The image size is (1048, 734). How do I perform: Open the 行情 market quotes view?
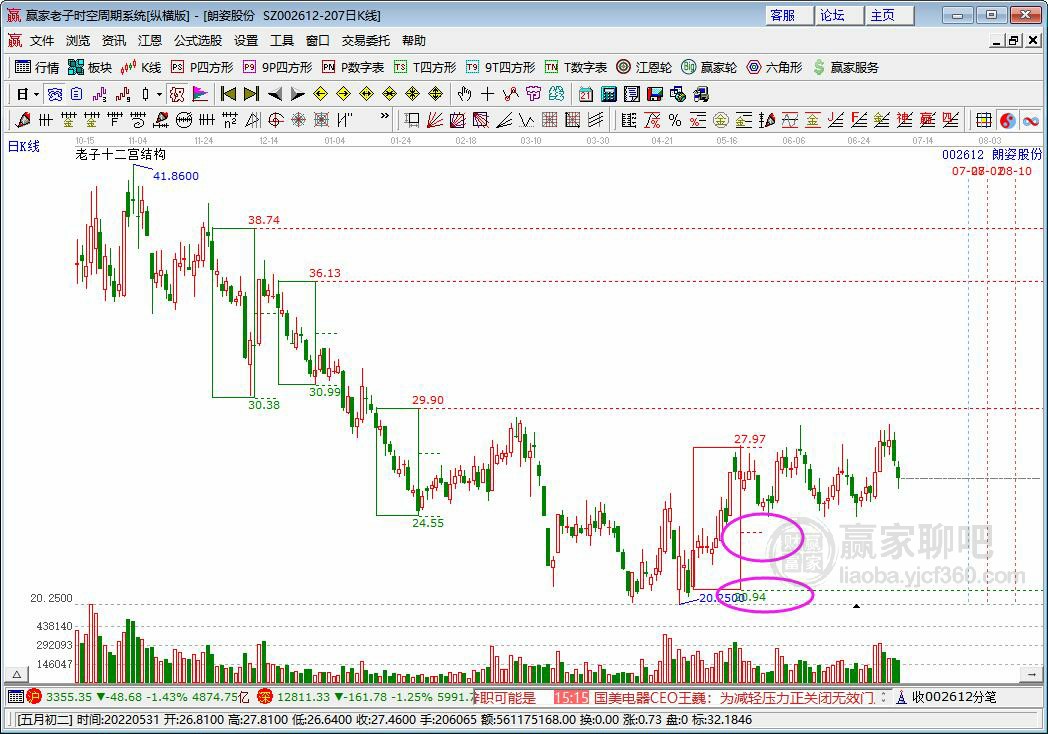[x=37, y=68]
